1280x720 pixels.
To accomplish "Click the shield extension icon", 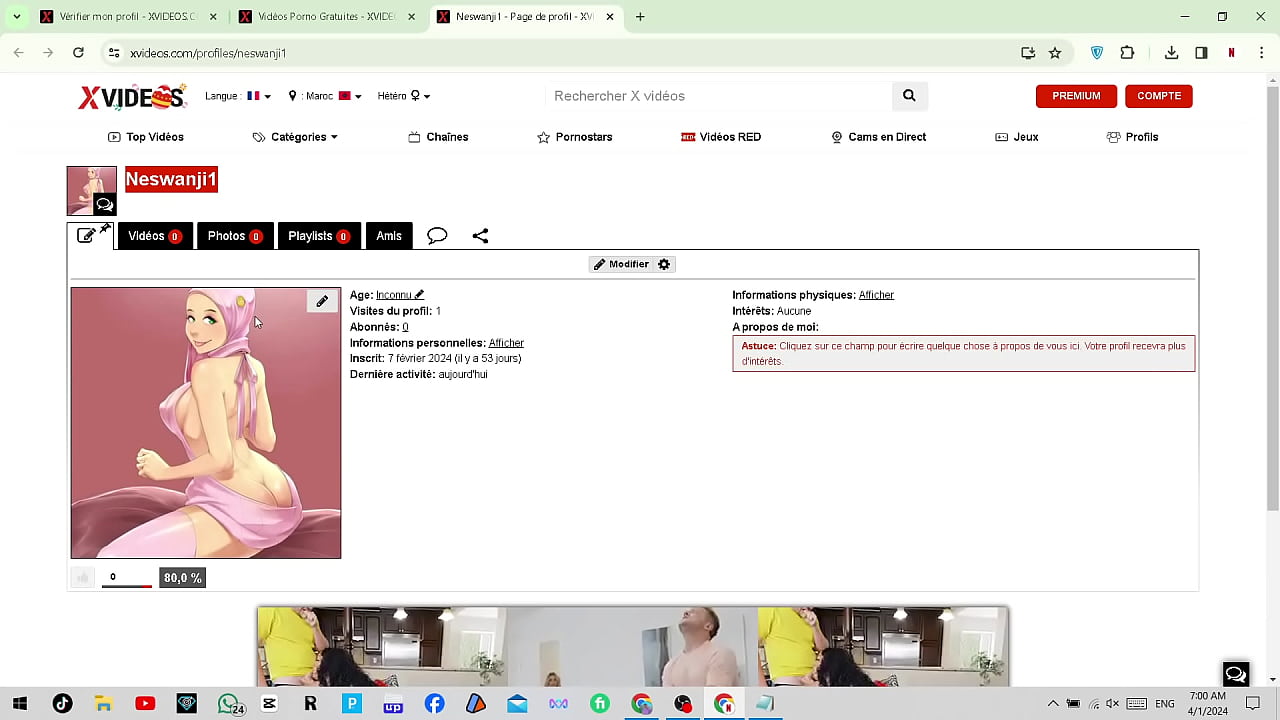I will [1097, 53].
